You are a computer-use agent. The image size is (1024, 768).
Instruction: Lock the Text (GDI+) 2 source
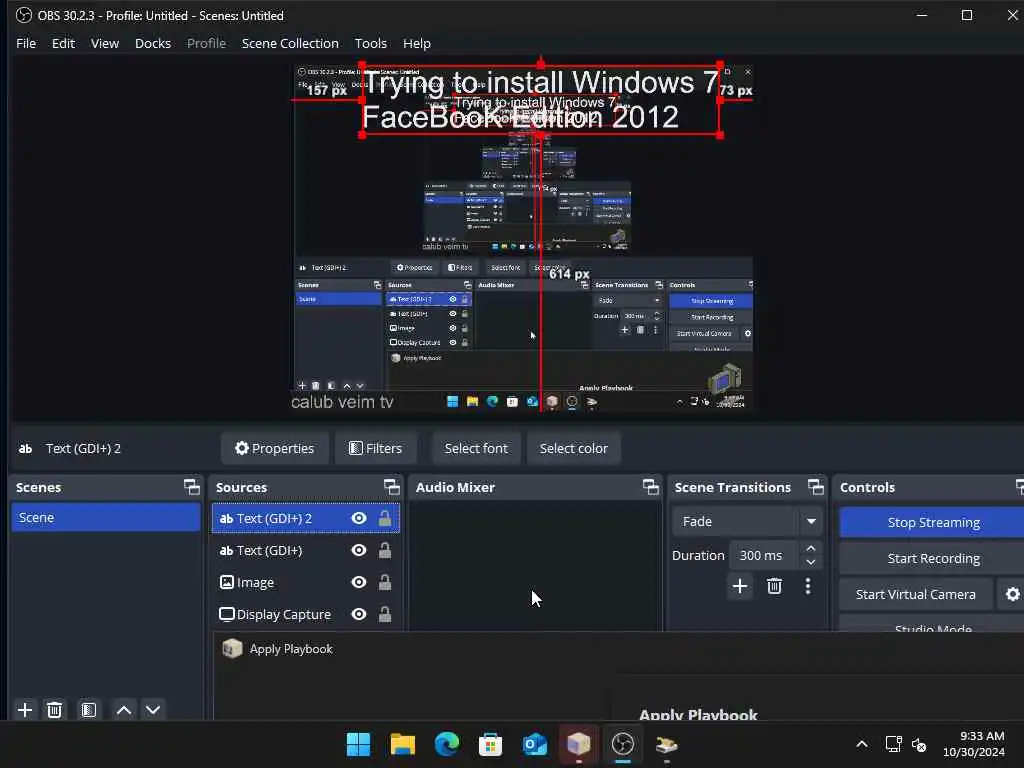pyautogui.click(x=385, y=519)
